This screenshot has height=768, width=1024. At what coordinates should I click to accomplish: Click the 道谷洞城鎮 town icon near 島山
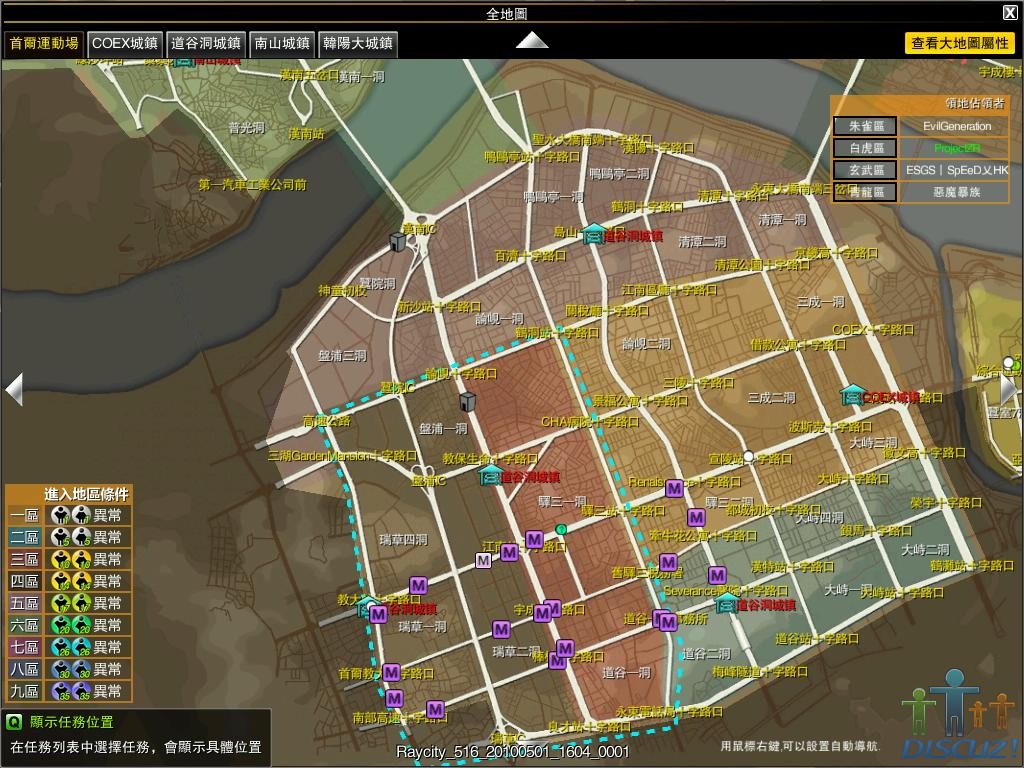(x=593, y=233)
